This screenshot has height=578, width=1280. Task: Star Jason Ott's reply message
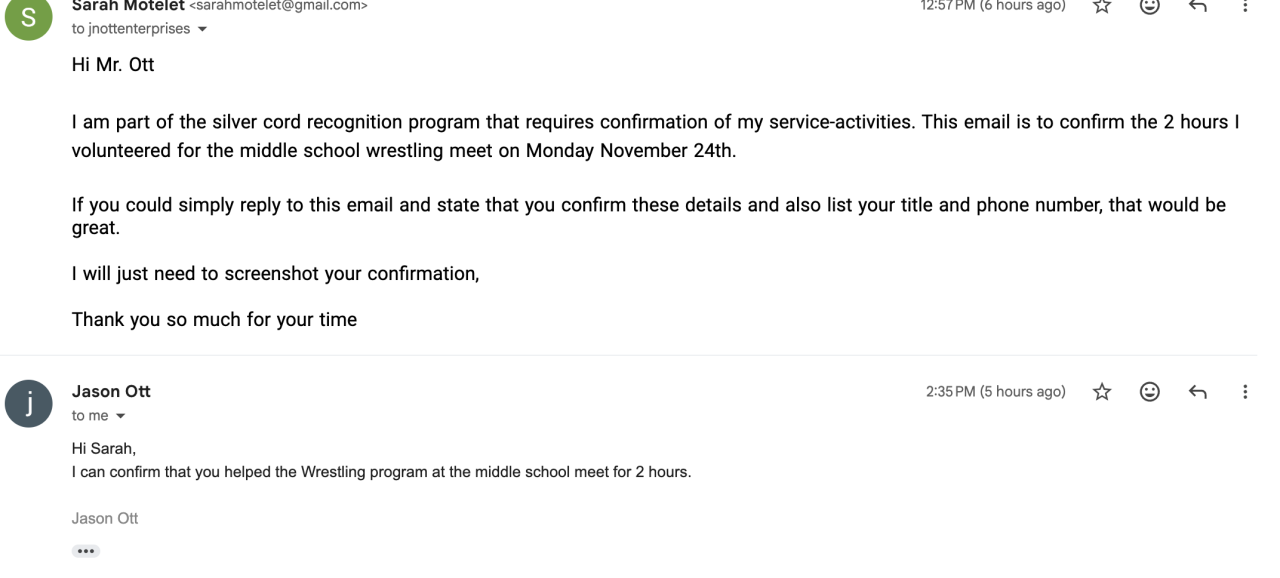click(1103, 392)
